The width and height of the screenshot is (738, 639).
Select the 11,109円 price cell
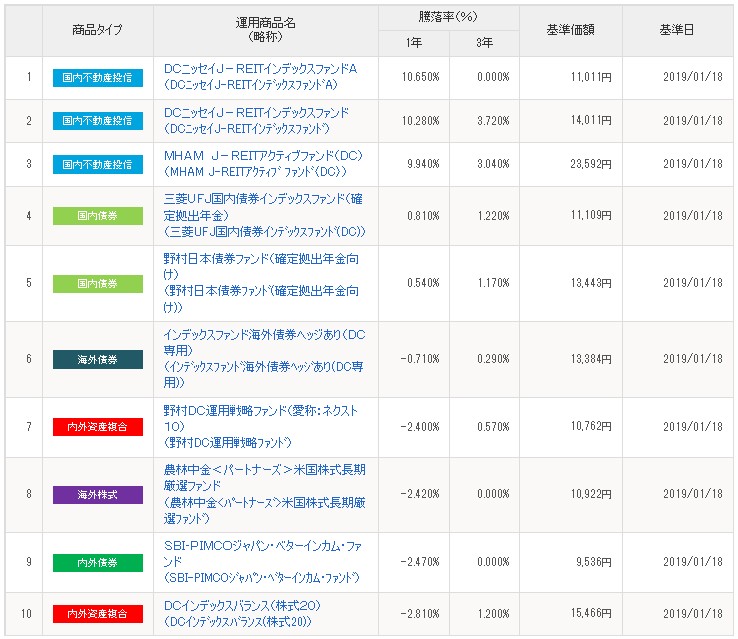pyautogui.click(x=571, y=216)
